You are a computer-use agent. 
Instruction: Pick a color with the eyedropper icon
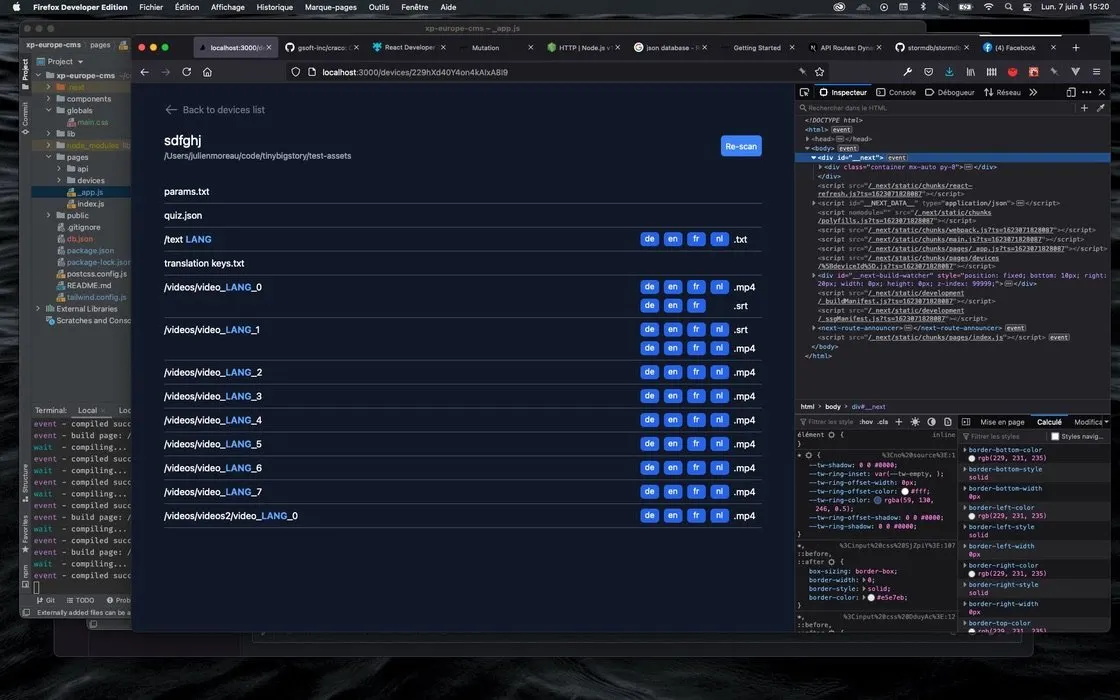[1101, 108]
